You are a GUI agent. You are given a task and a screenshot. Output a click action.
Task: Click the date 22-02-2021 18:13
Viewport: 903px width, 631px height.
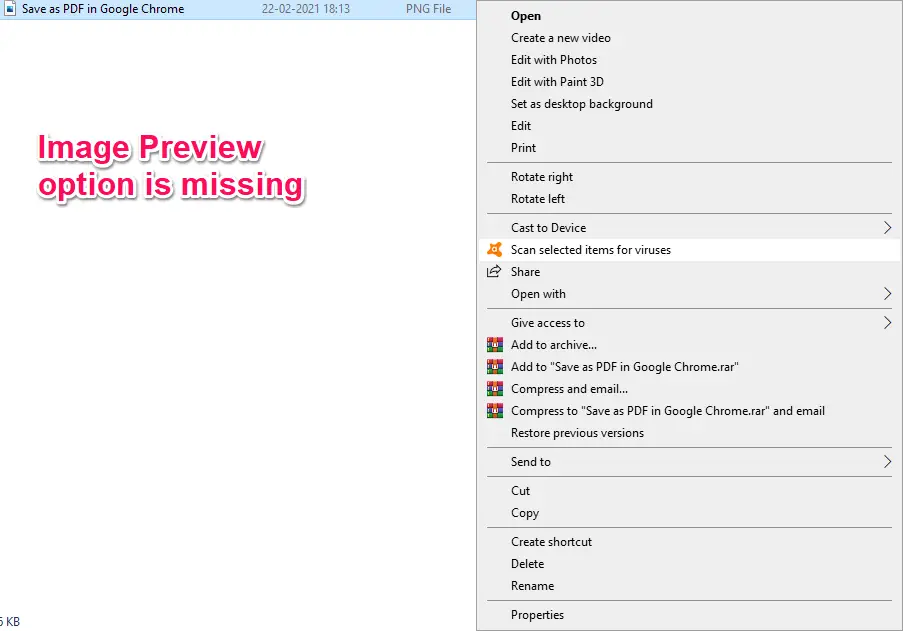tap(306, 9)
